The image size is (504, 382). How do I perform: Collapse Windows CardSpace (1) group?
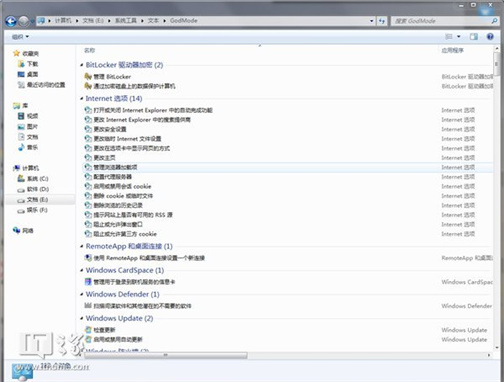click(82, 270)
